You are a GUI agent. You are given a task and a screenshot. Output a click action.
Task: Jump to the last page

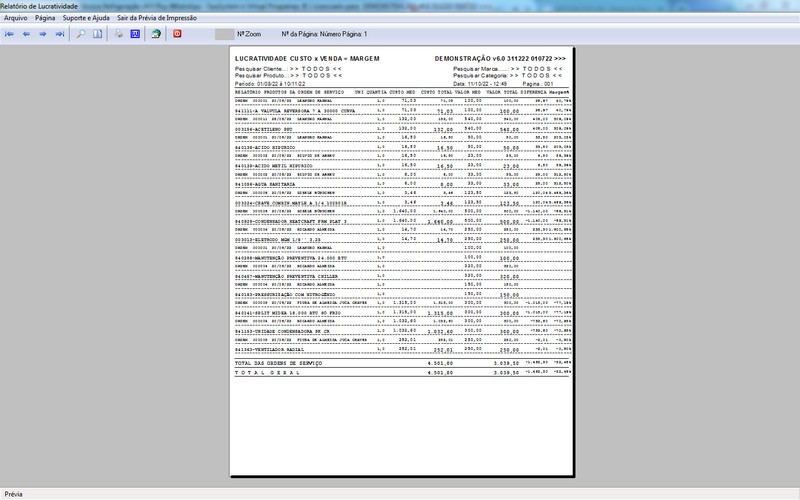pos(61,34)
